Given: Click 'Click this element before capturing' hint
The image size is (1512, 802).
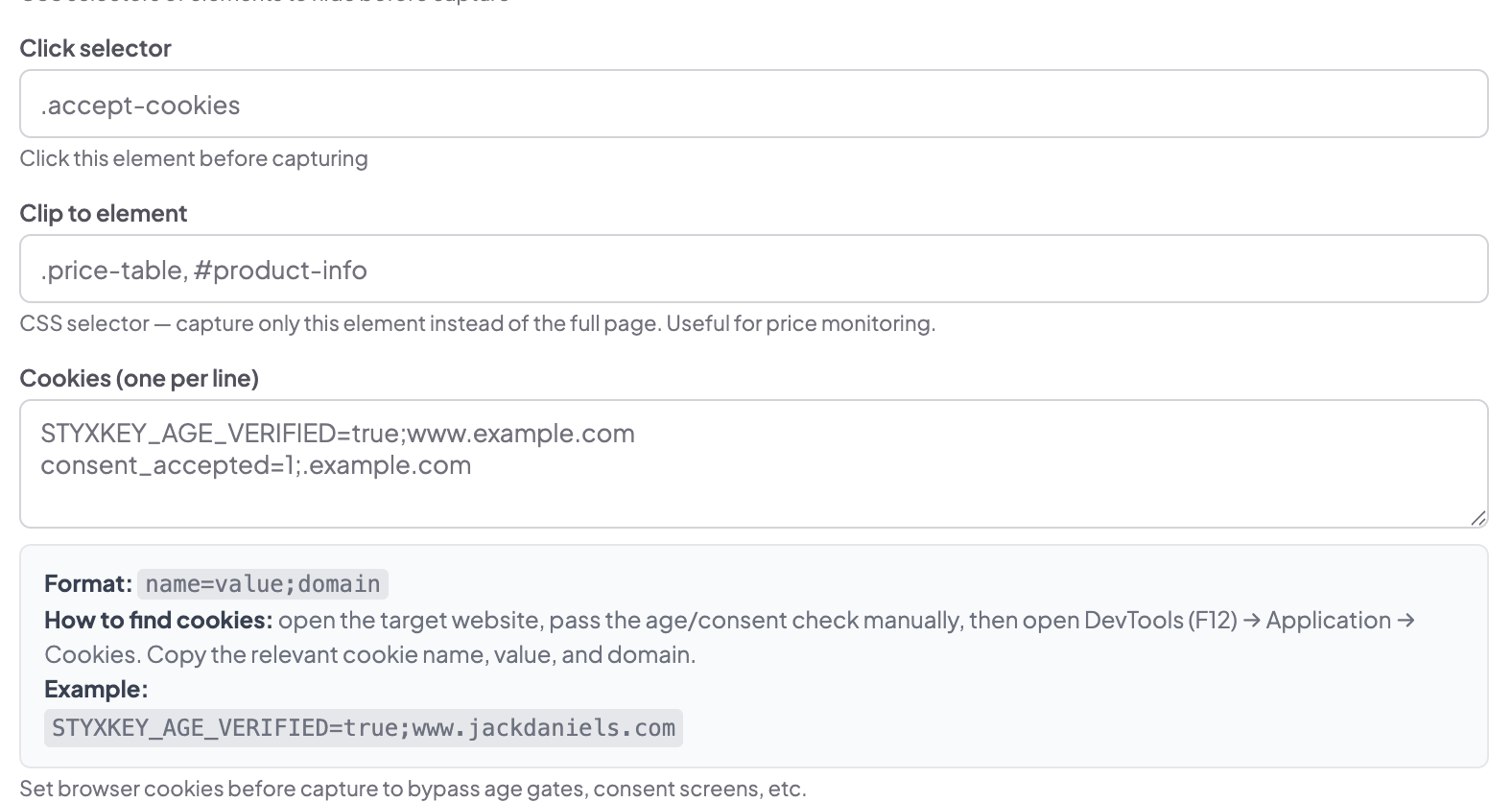Looking at the screenshot, I should [x=194, y=158].
